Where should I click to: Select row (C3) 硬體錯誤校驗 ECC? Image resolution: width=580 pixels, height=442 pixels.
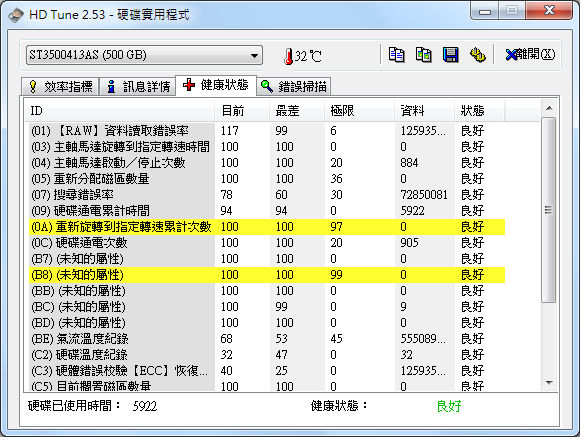267,371
